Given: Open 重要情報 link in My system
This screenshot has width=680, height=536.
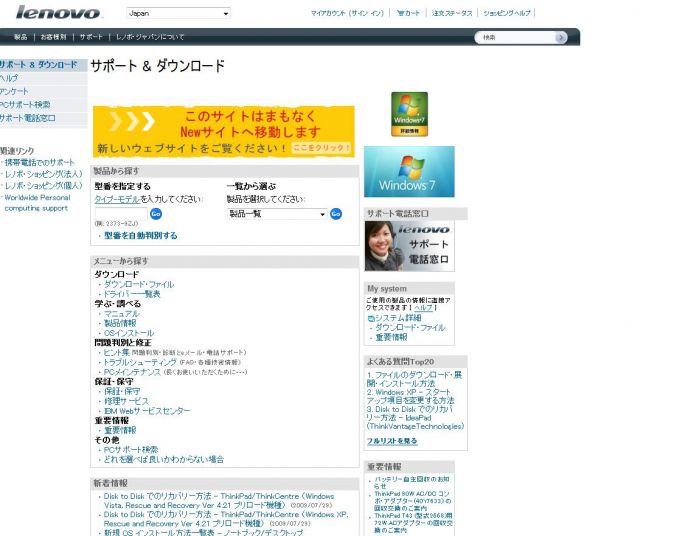Looking at the screenshot, I should [x=391, y=337].
